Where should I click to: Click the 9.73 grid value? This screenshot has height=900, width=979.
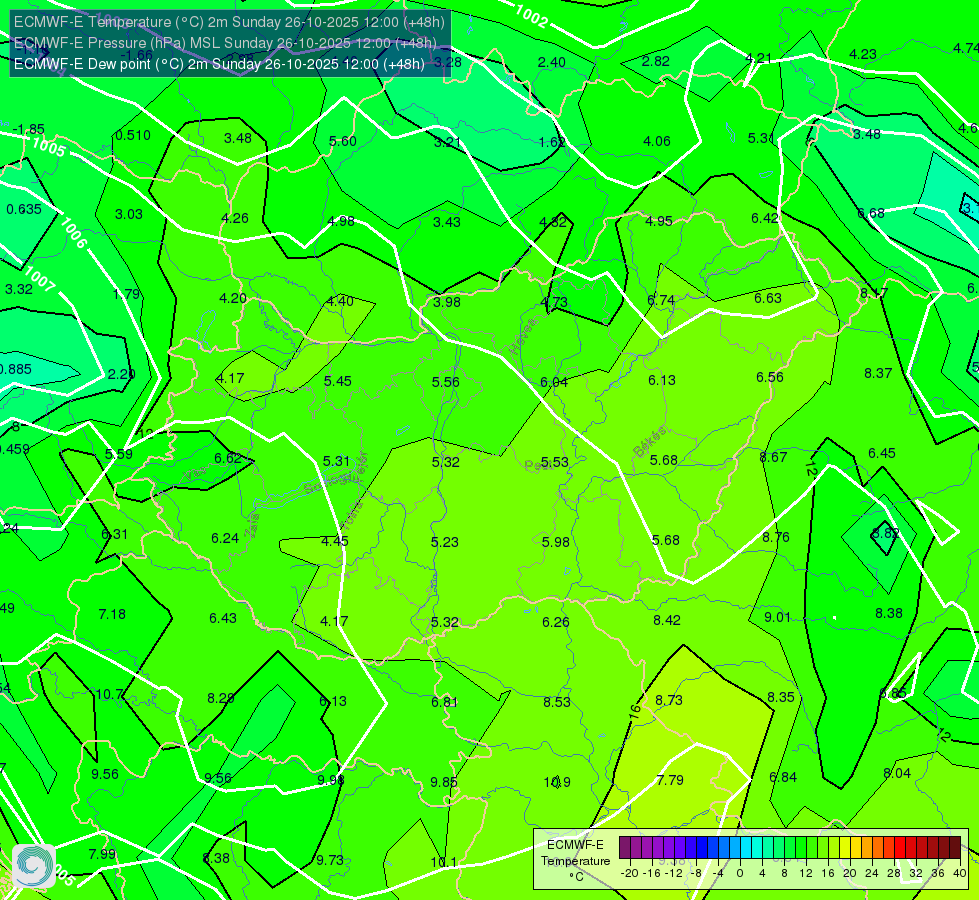[330, 860]
